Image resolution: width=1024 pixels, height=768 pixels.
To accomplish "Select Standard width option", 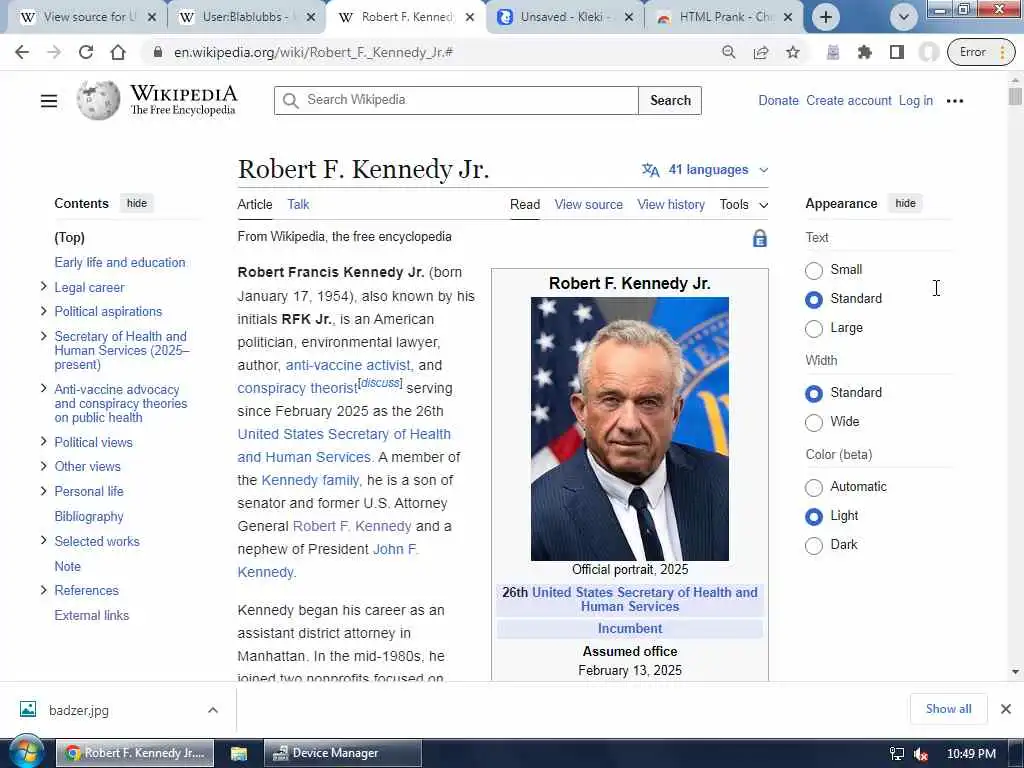I will point(814,393).
